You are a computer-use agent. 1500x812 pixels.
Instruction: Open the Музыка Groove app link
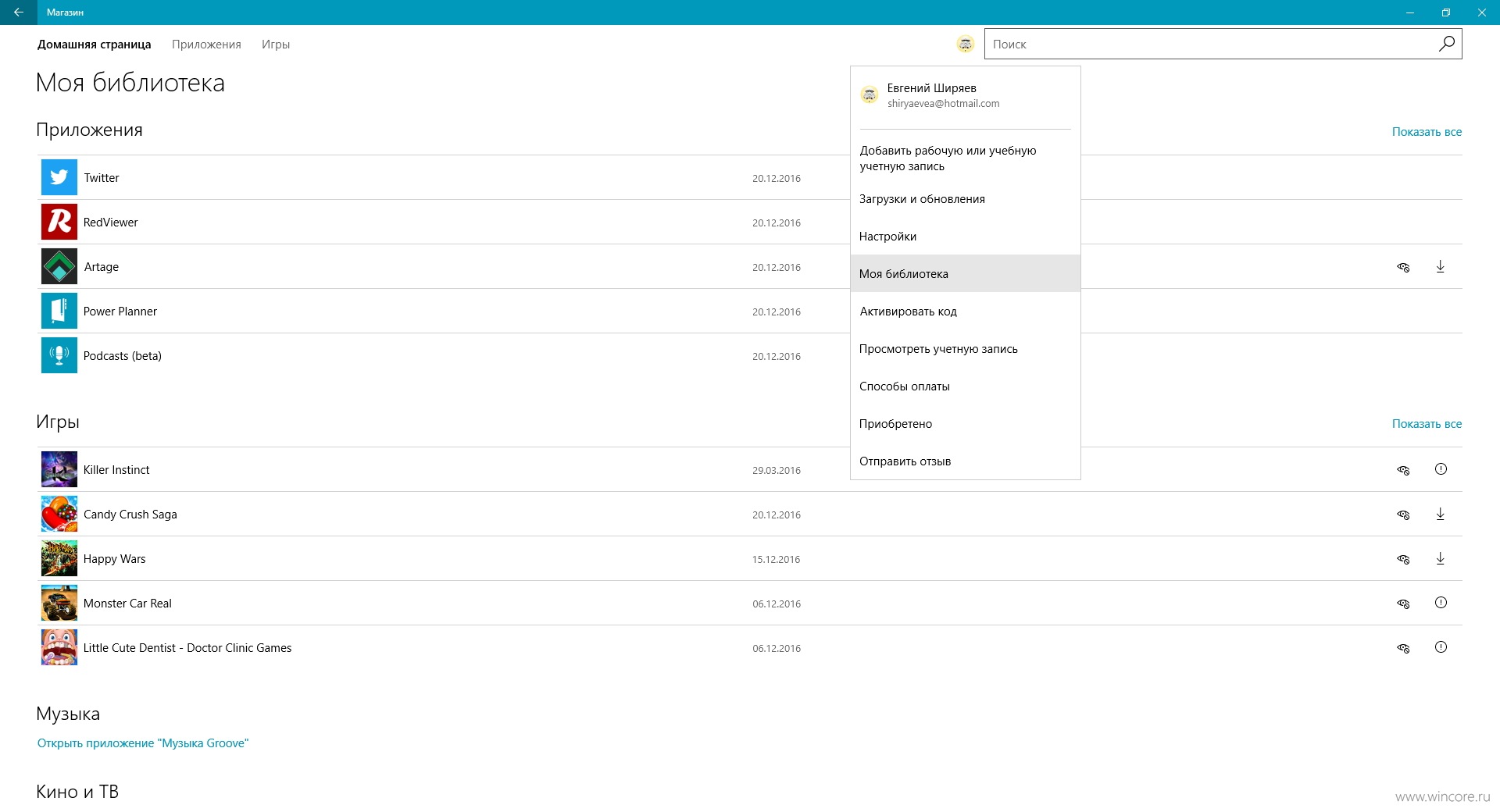pos(143,743)
